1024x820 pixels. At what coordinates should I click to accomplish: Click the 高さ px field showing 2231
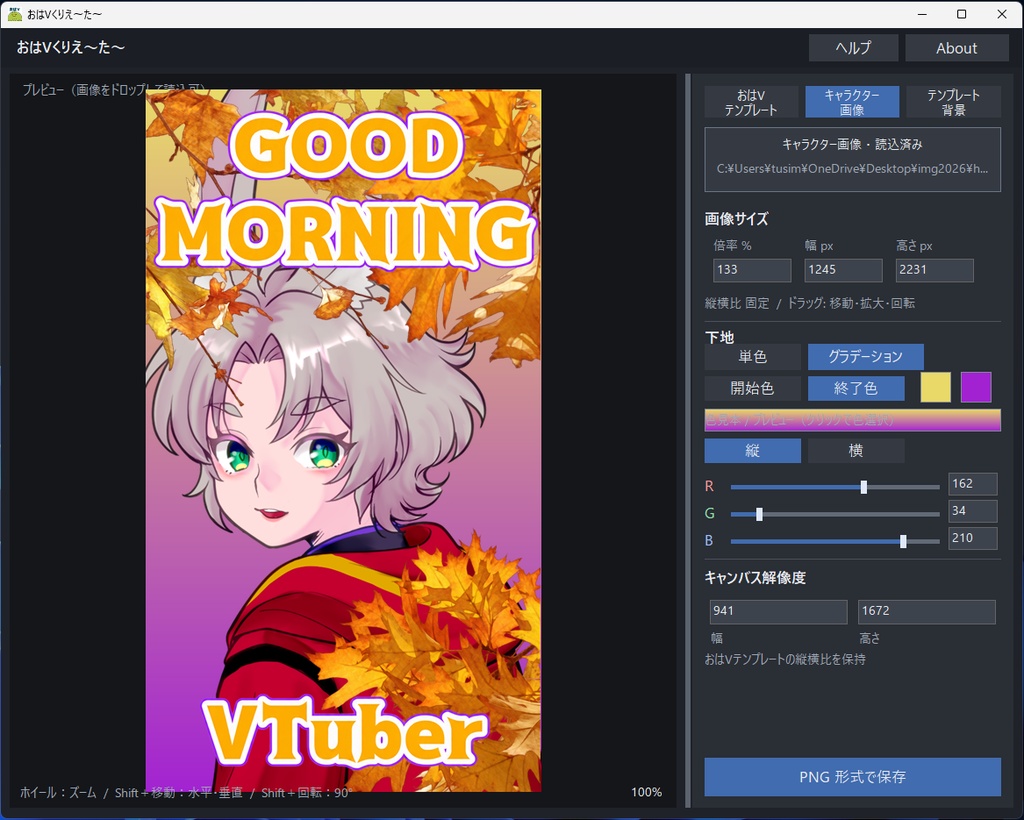(935, 270)
